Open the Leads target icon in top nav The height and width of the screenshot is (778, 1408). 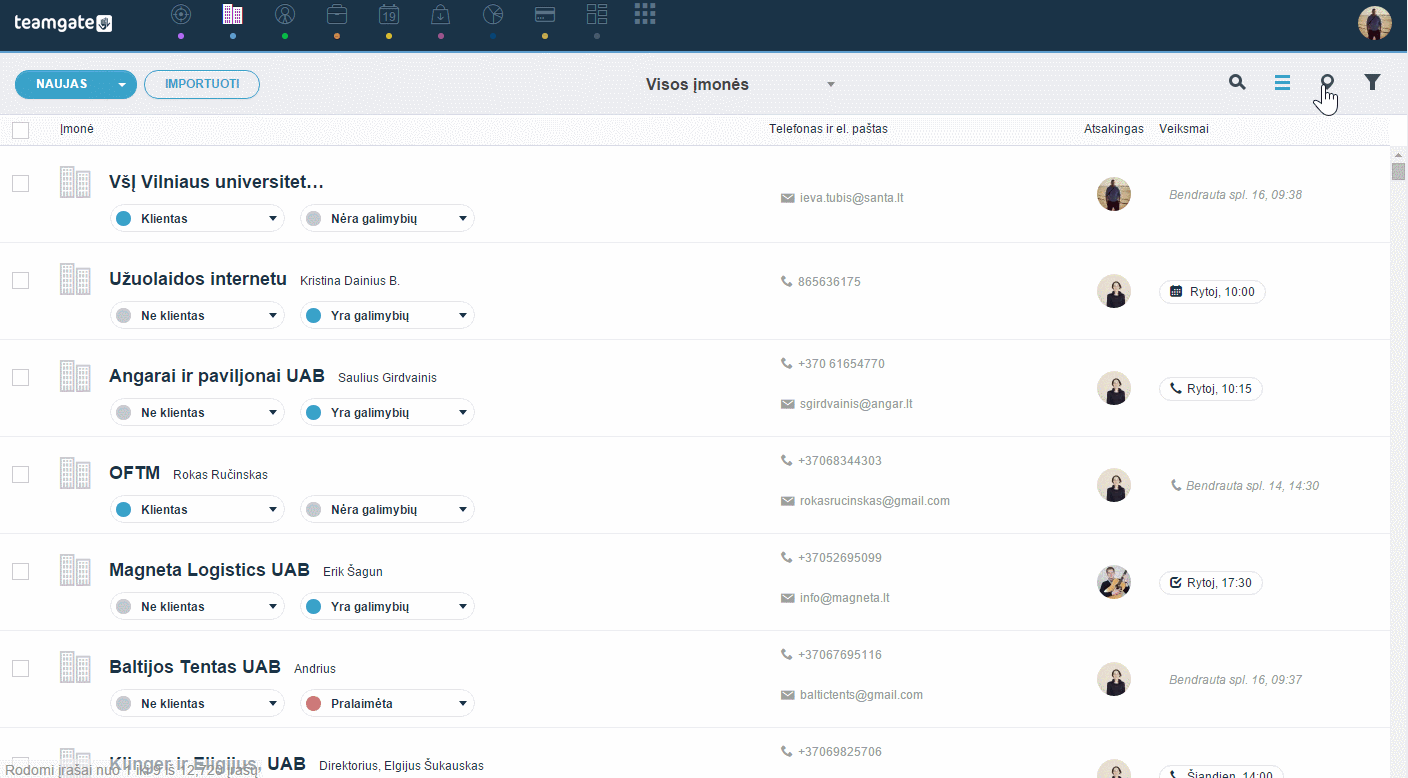pos(180,14)
